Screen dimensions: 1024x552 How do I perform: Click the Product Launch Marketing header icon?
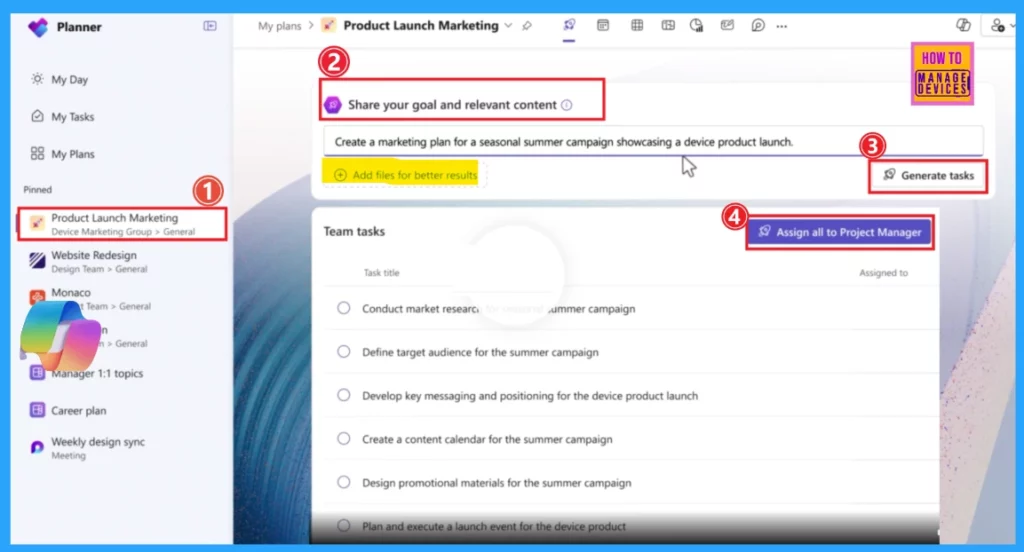click(328, 25)
